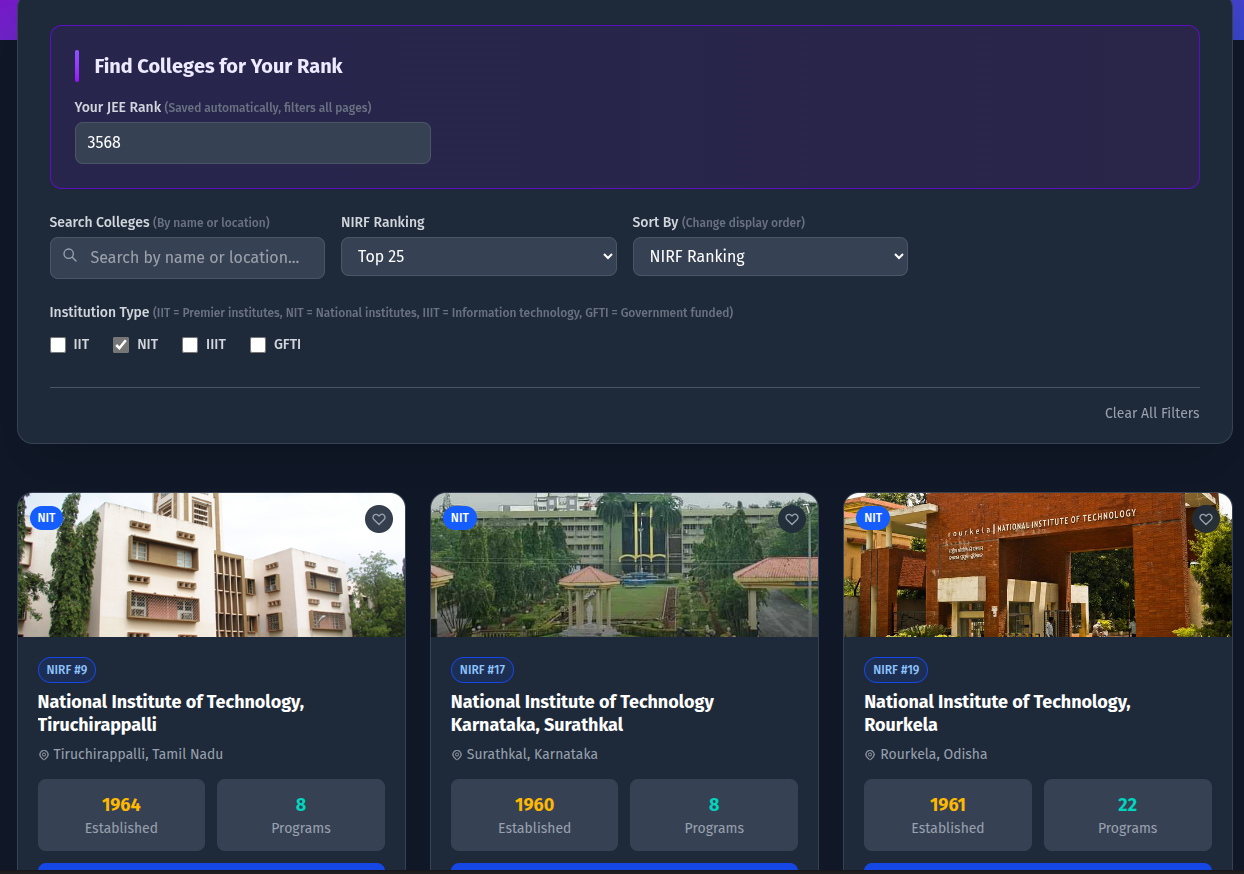
Task: Click the Tiruchirappalli location pin icon
Action: coord(44,755)
